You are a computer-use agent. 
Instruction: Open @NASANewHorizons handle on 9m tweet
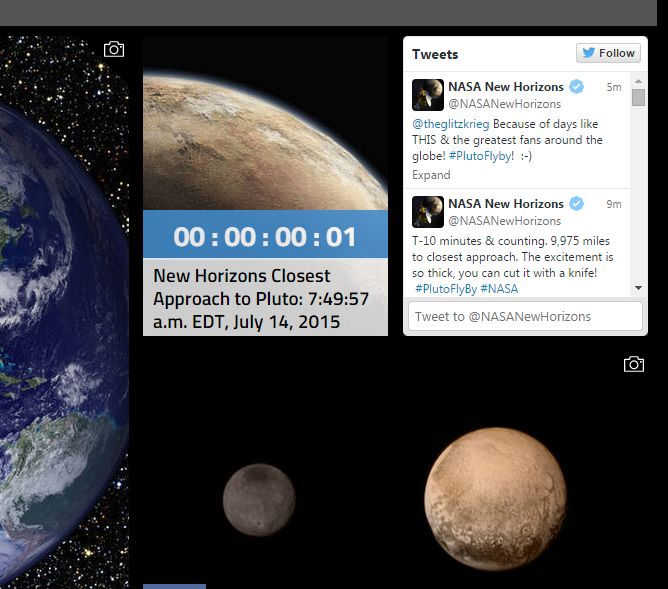504,221
